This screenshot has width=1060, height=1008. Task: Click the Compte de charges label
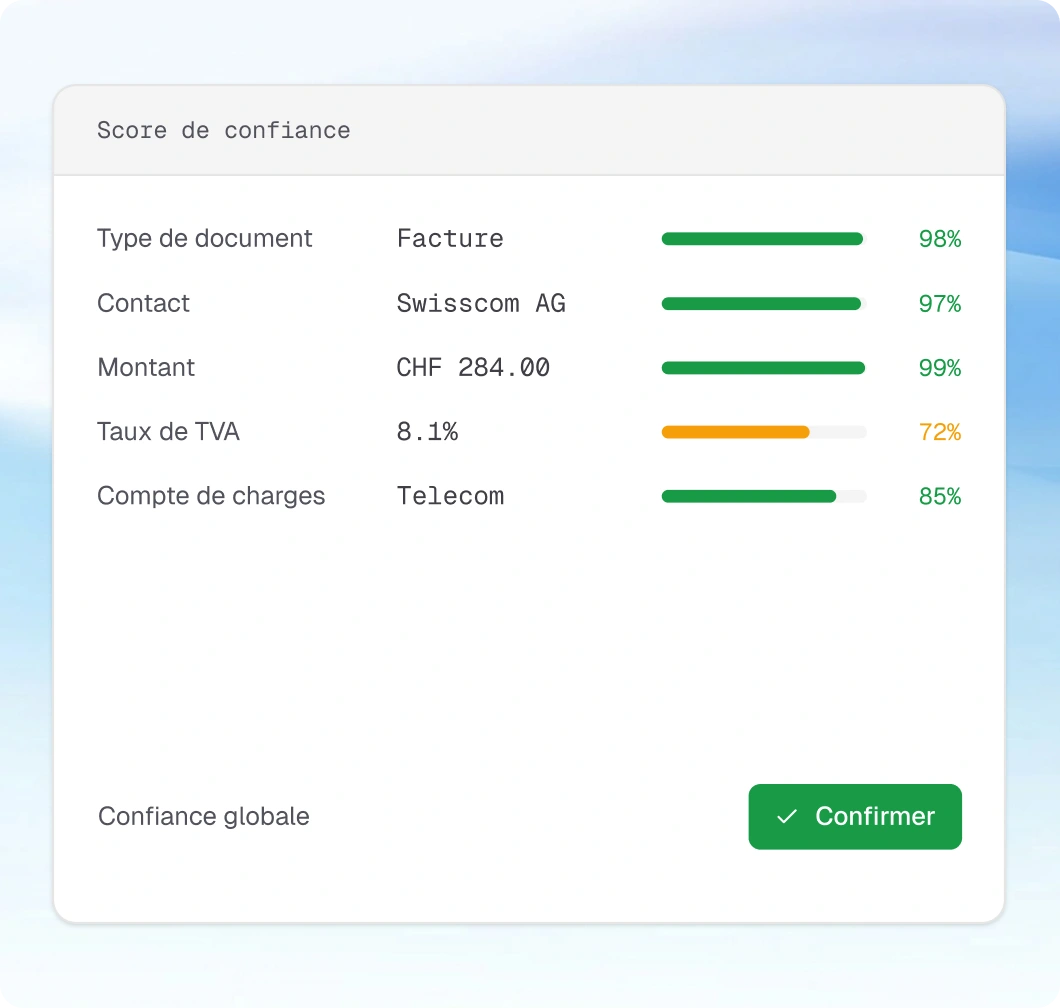pos(211,496)
